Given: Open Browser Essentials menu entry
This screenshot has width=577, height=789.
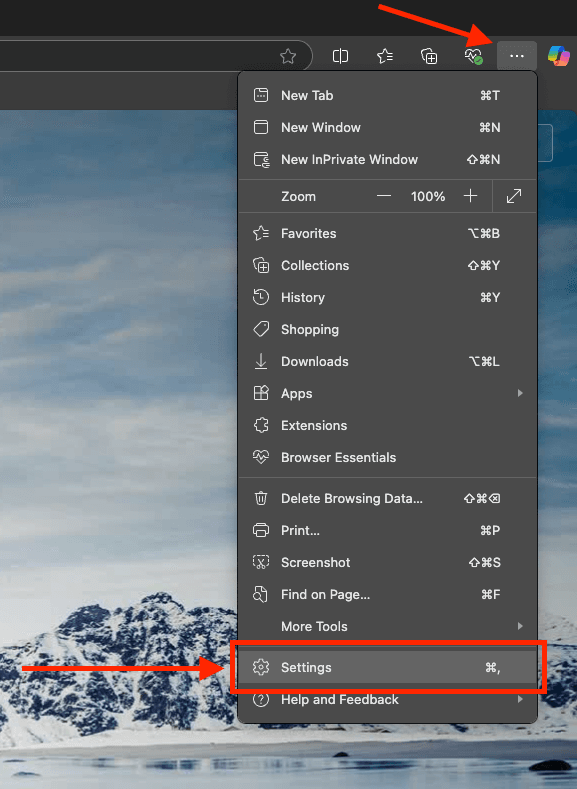Looking at the screenshot, I should tap(387, 457).
